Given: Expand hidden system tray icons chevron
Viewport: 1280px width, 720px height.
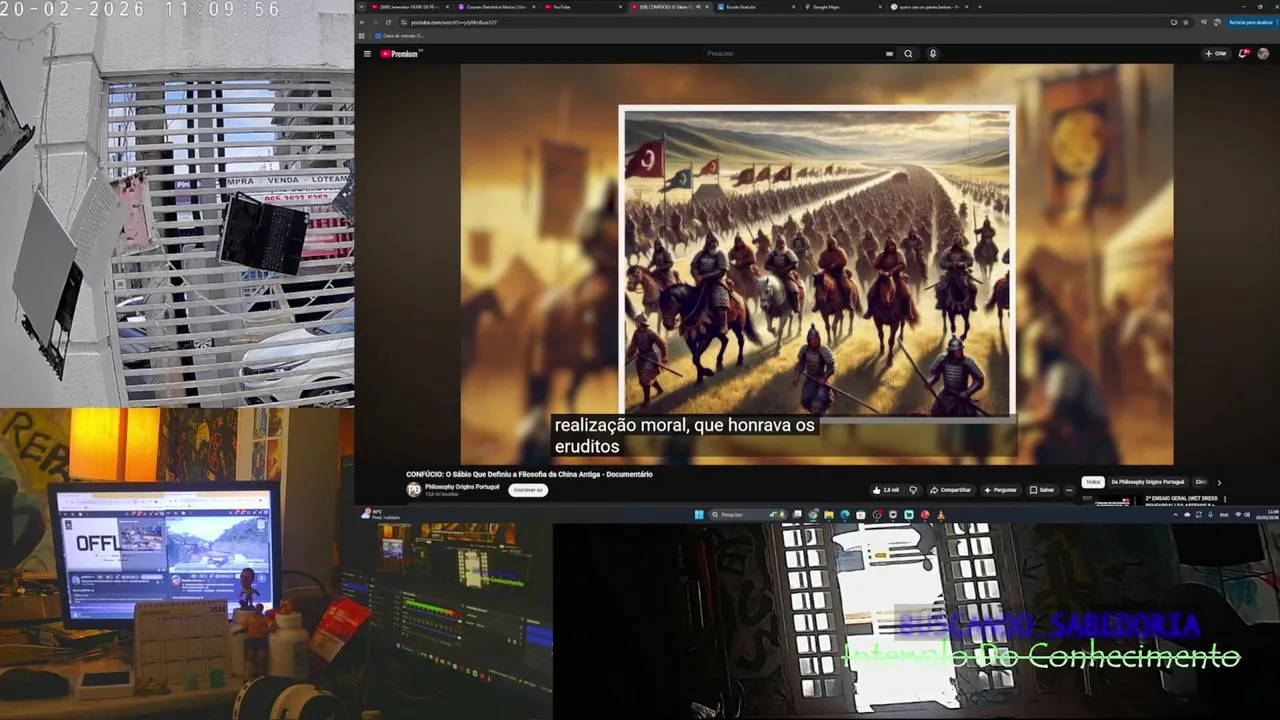Looking at the screenshot, I should (x=1176, y=514).
